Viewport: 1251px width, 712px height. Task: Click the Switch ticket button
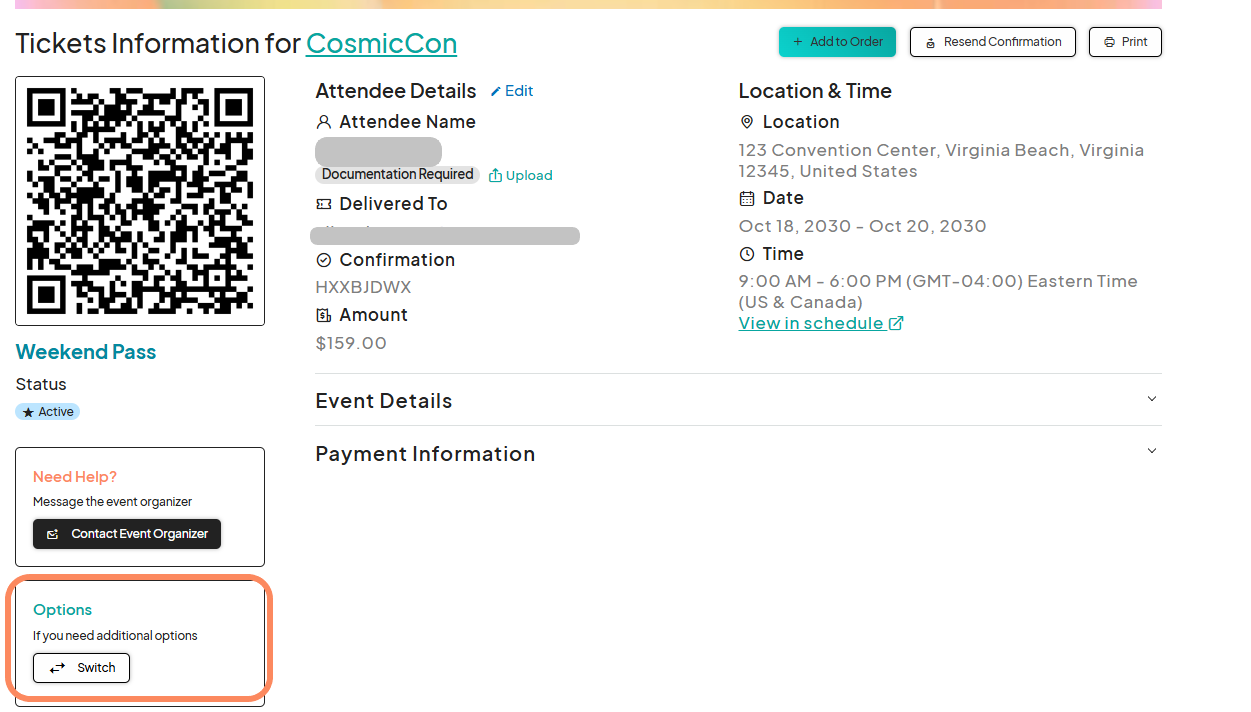click(81, 668)
